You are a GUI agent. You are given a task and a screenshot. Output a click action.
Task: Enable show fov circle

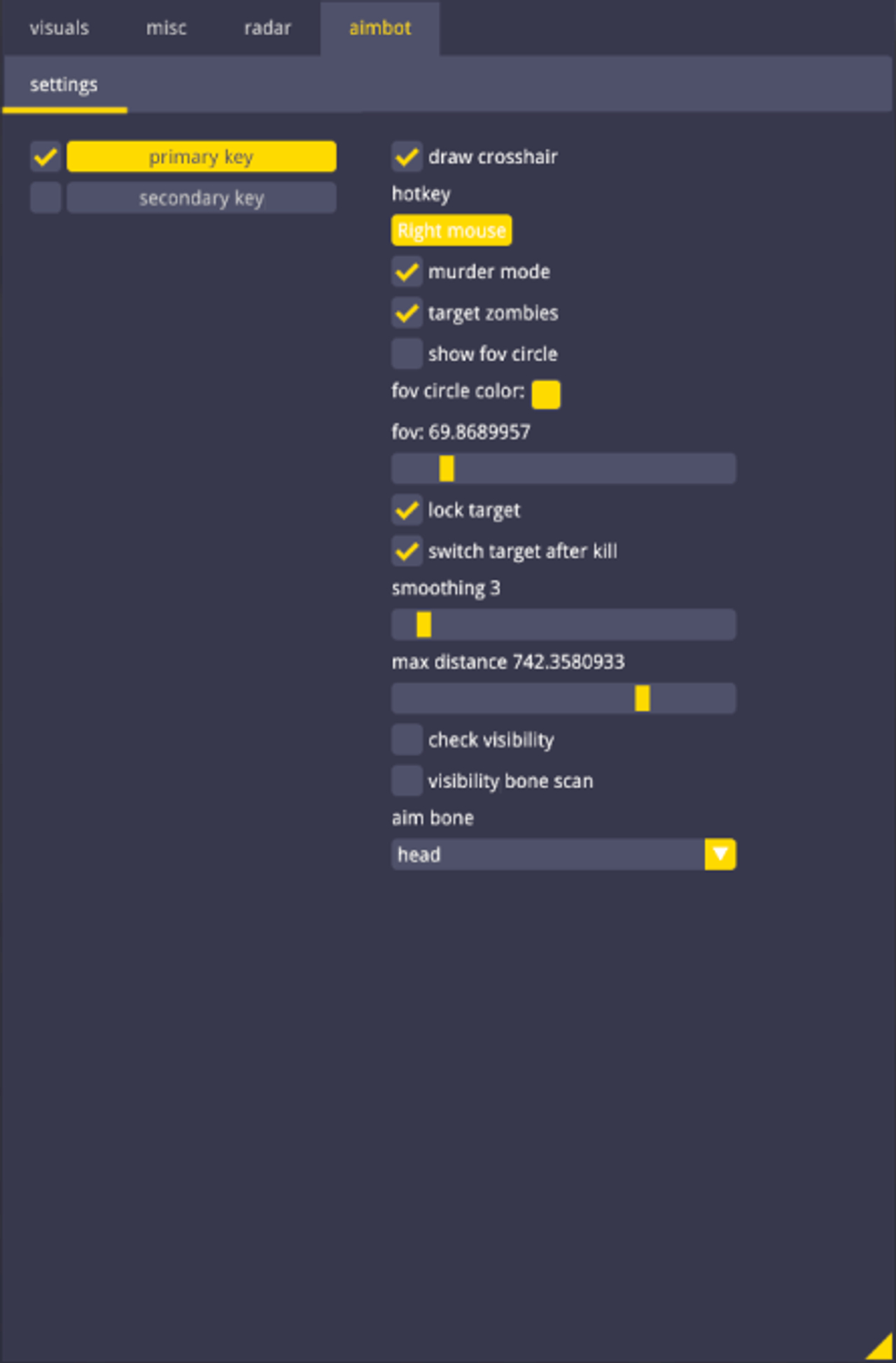tap(407, 354)
